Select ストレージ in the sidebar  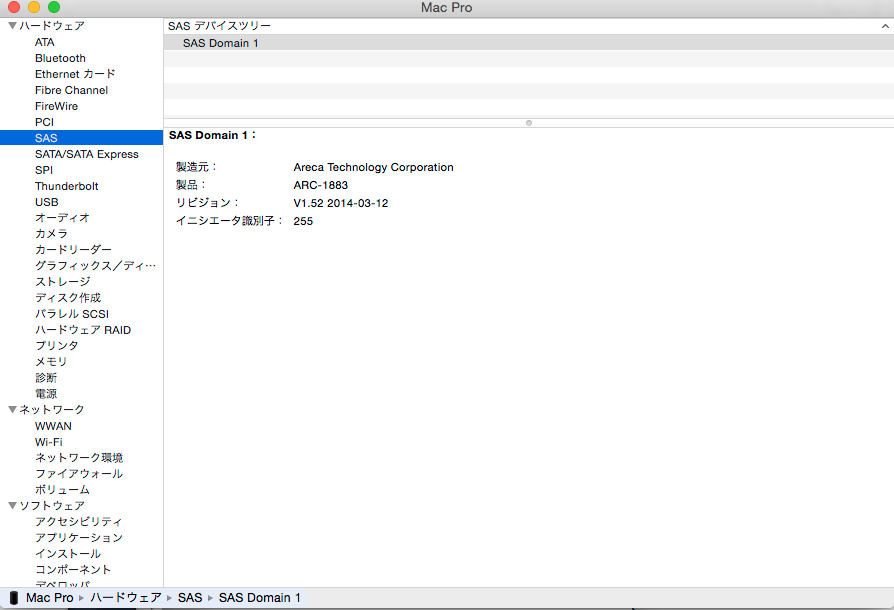pos(63,282)
